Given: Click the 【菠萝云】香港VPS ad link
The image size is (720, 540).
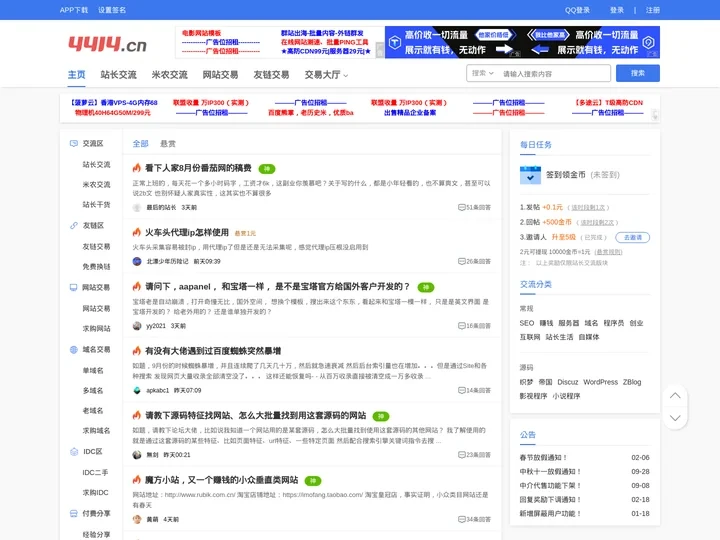Looking at the screenshot, I should 113,103.
